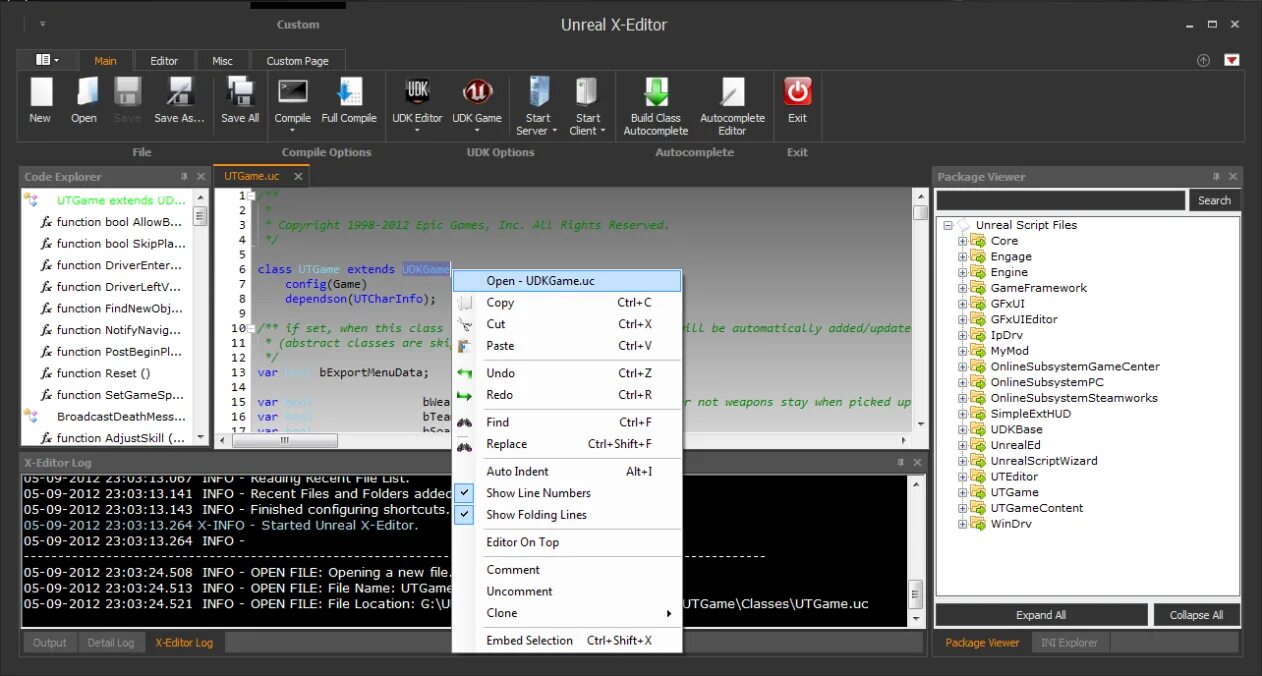Click the Collapse All button
This screenshot has width=1262, height=676.
pyautogui.click(x=1196, y=615)
